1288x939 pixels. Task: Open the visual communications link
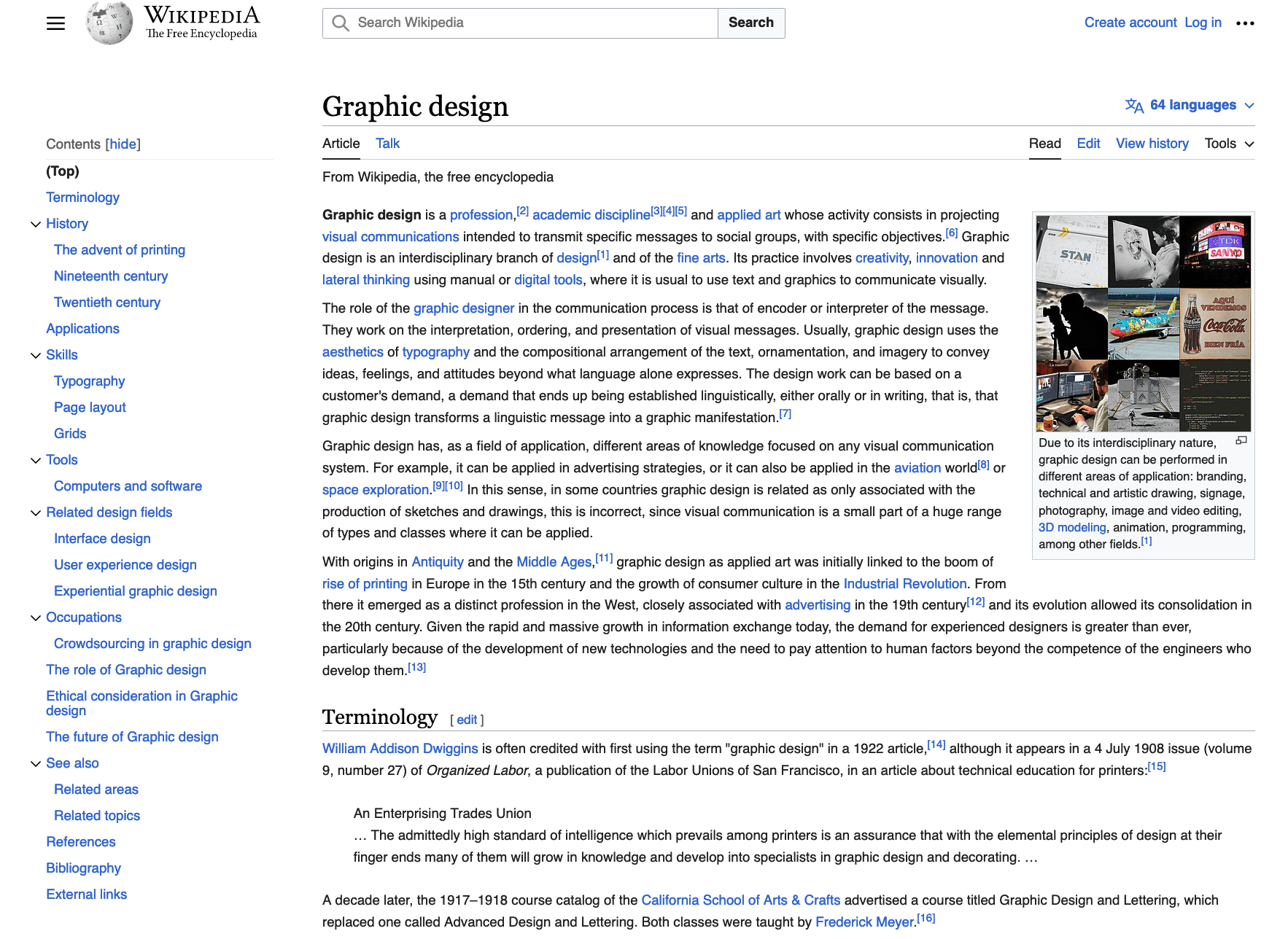pos(391,237)
